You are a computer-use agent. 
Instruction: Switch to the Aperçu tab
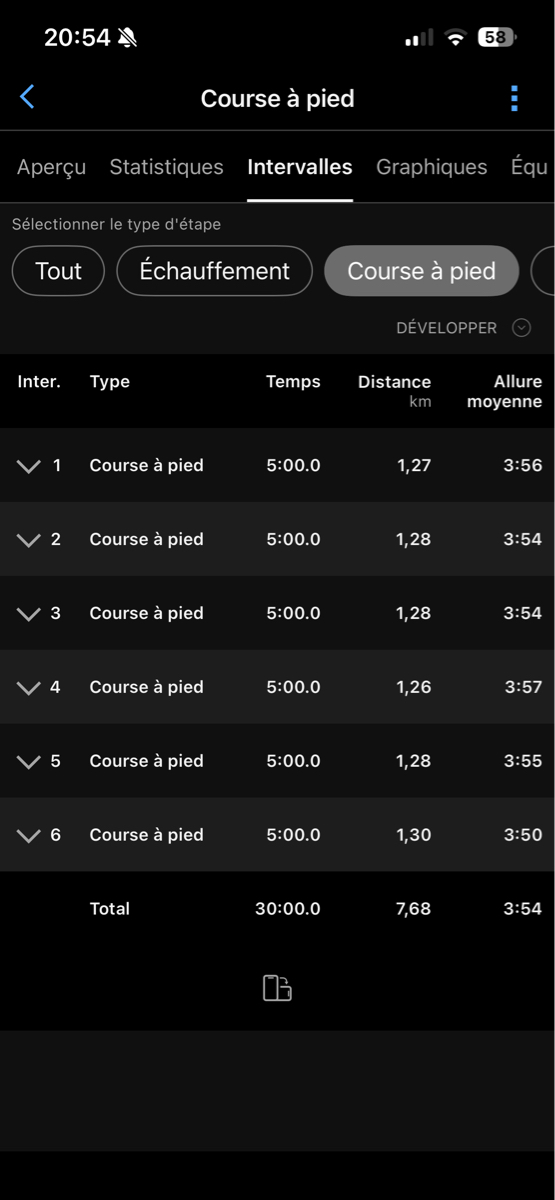pos(51,167)
